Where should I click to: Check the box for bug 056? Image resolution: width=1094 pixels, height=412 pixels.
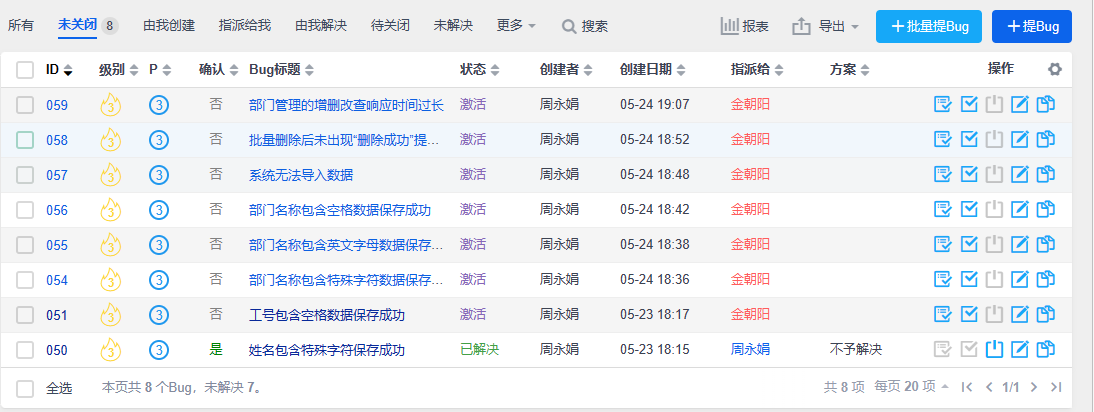25,210
